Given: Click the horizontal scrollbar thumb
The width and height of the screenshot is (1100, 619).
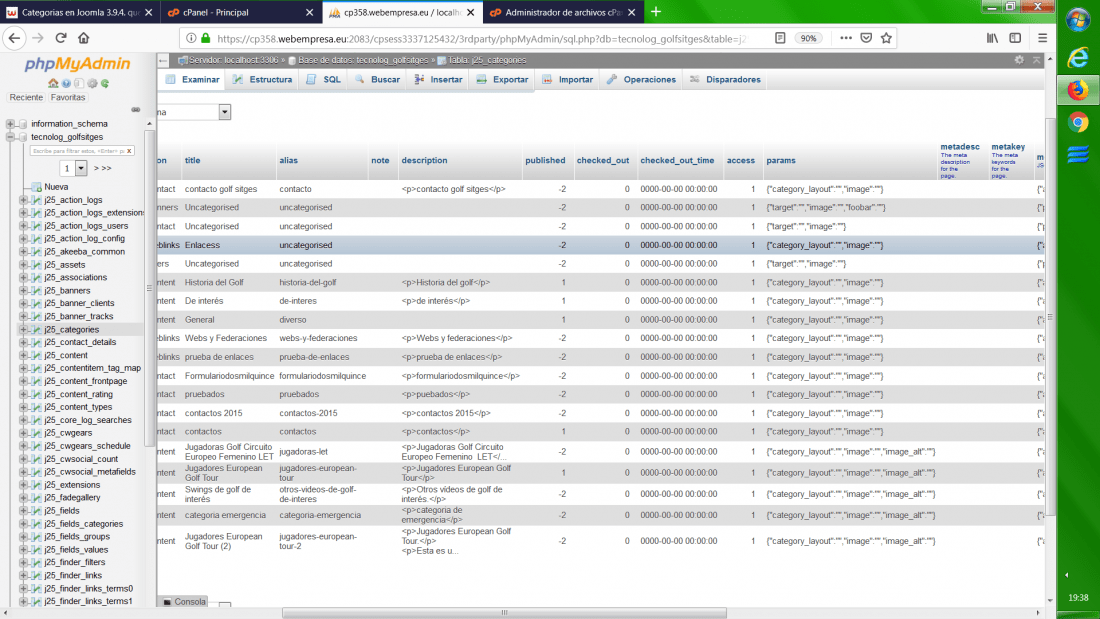Looking at the screenshot, I should [x=504, y=613].
